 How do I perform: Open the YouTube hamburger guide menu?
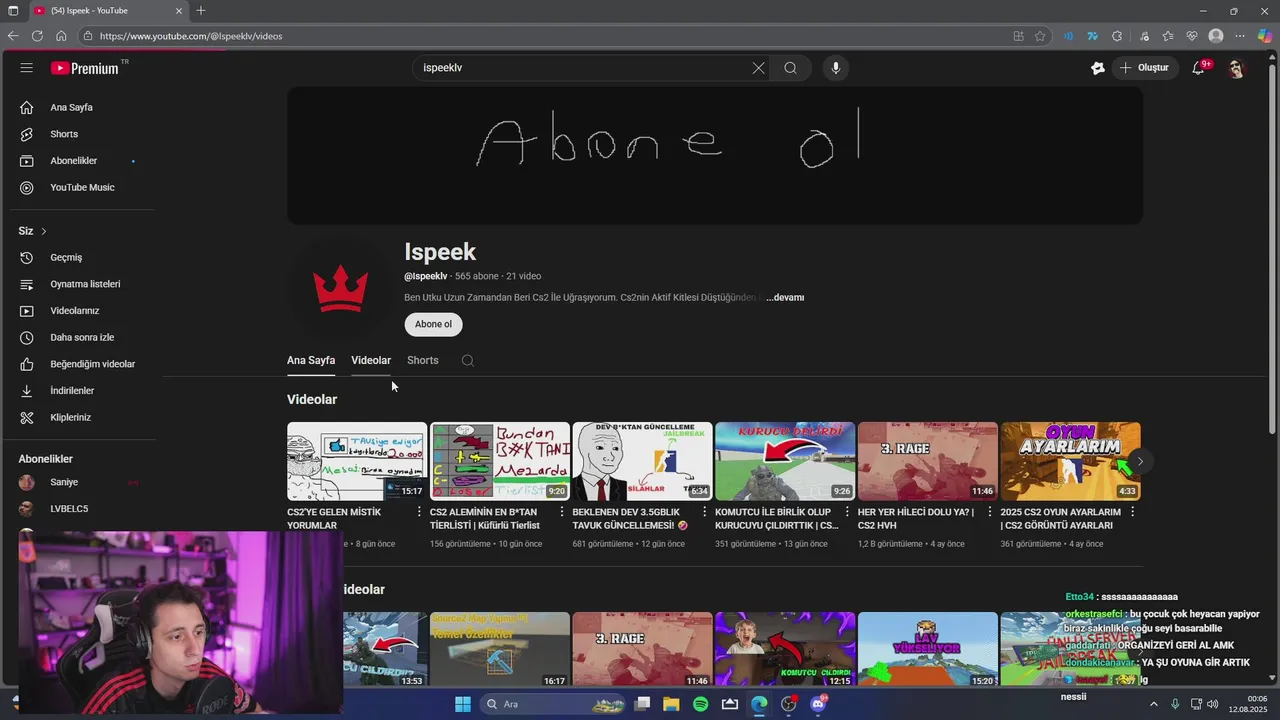coord(26,68)
